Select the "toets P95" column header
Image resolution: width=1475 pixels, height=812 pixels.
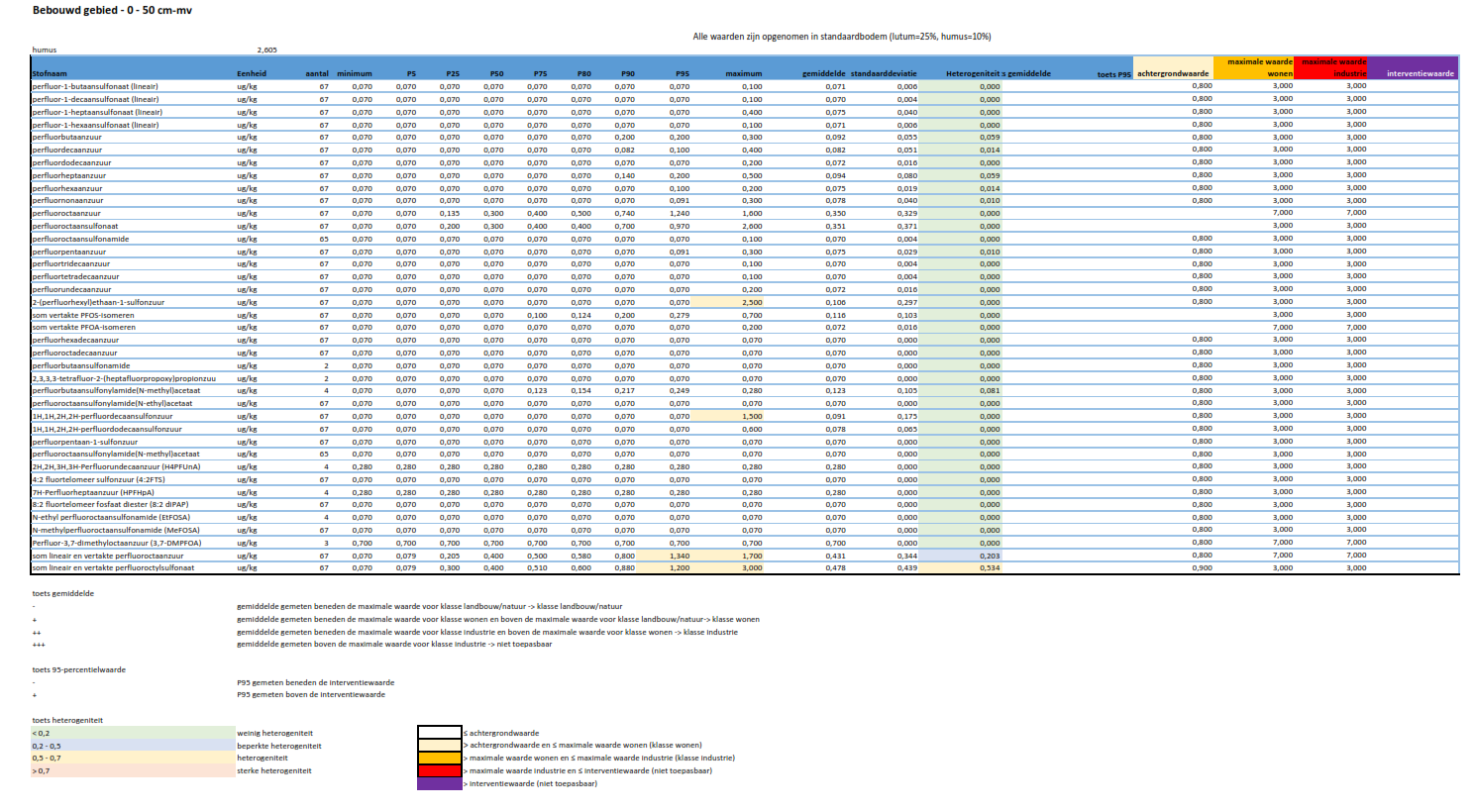[1113, 74]
